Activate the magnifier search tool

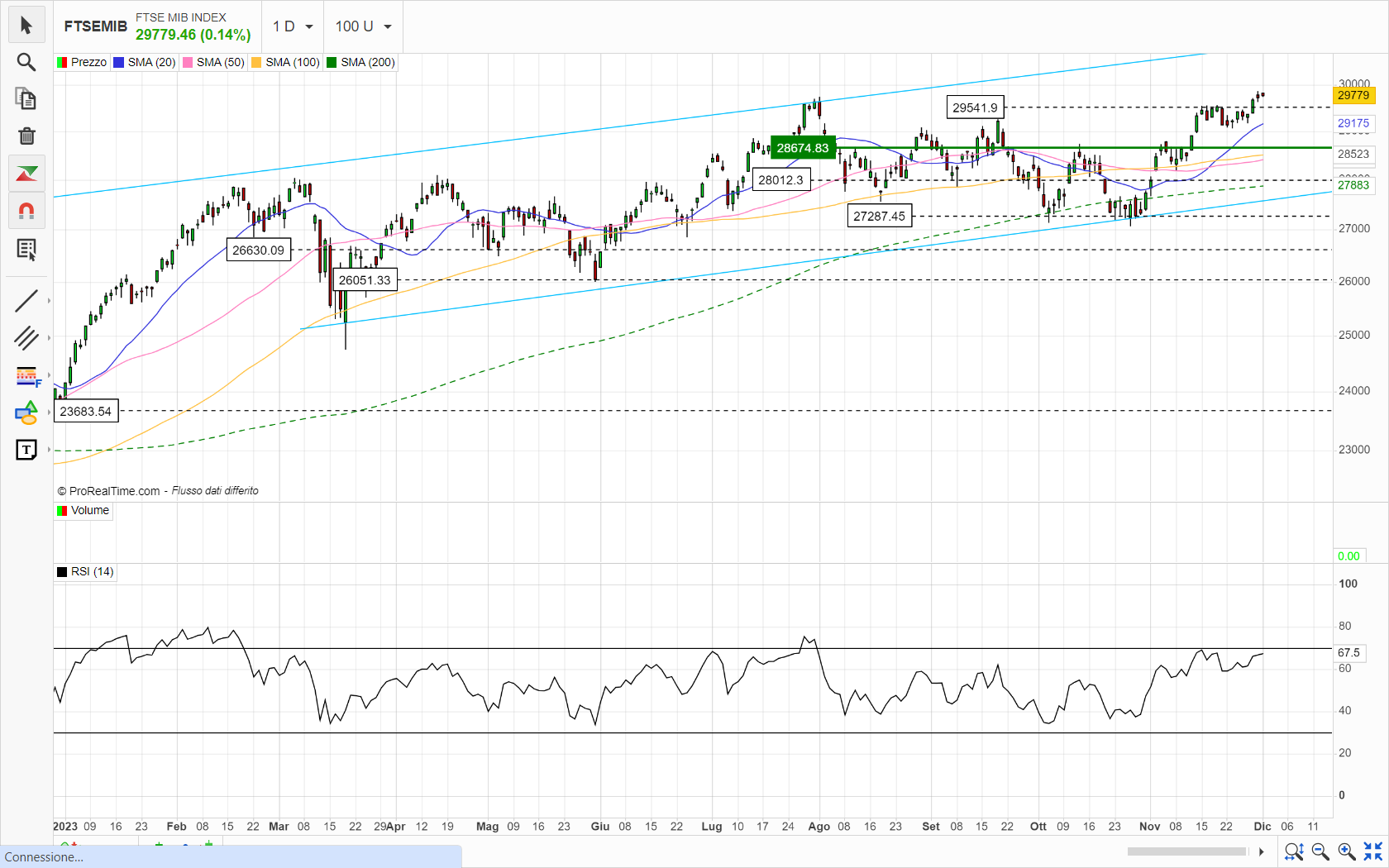coord(26,62)
